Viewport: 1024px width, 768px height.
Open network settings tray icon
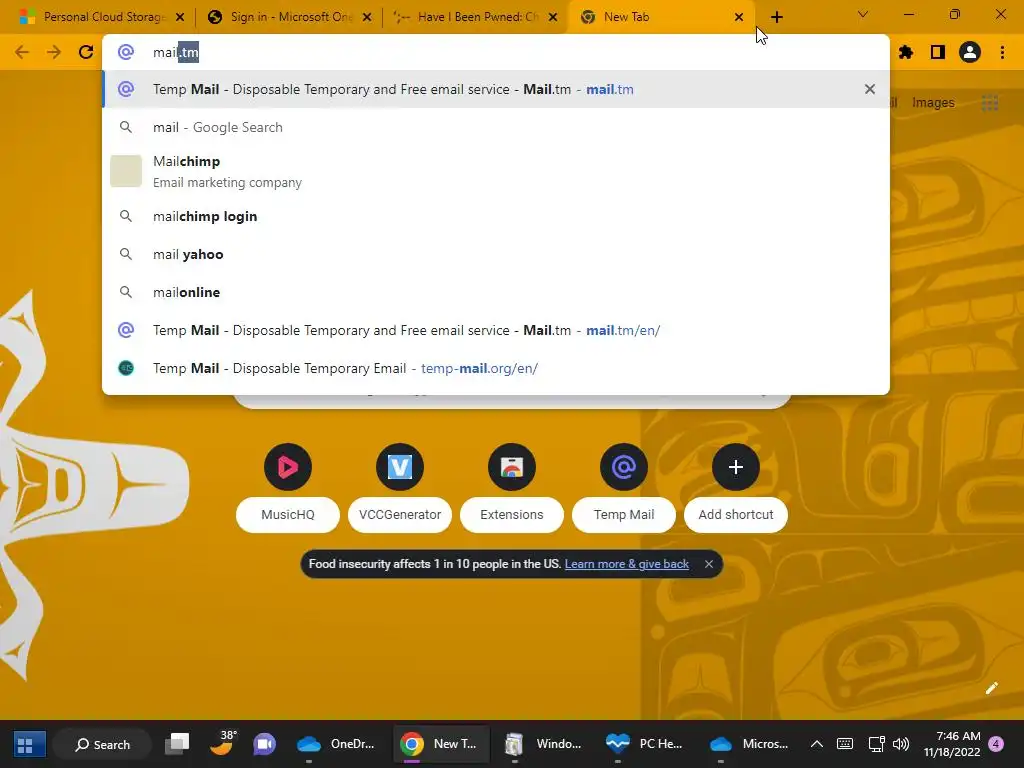(x=876, y=744)
